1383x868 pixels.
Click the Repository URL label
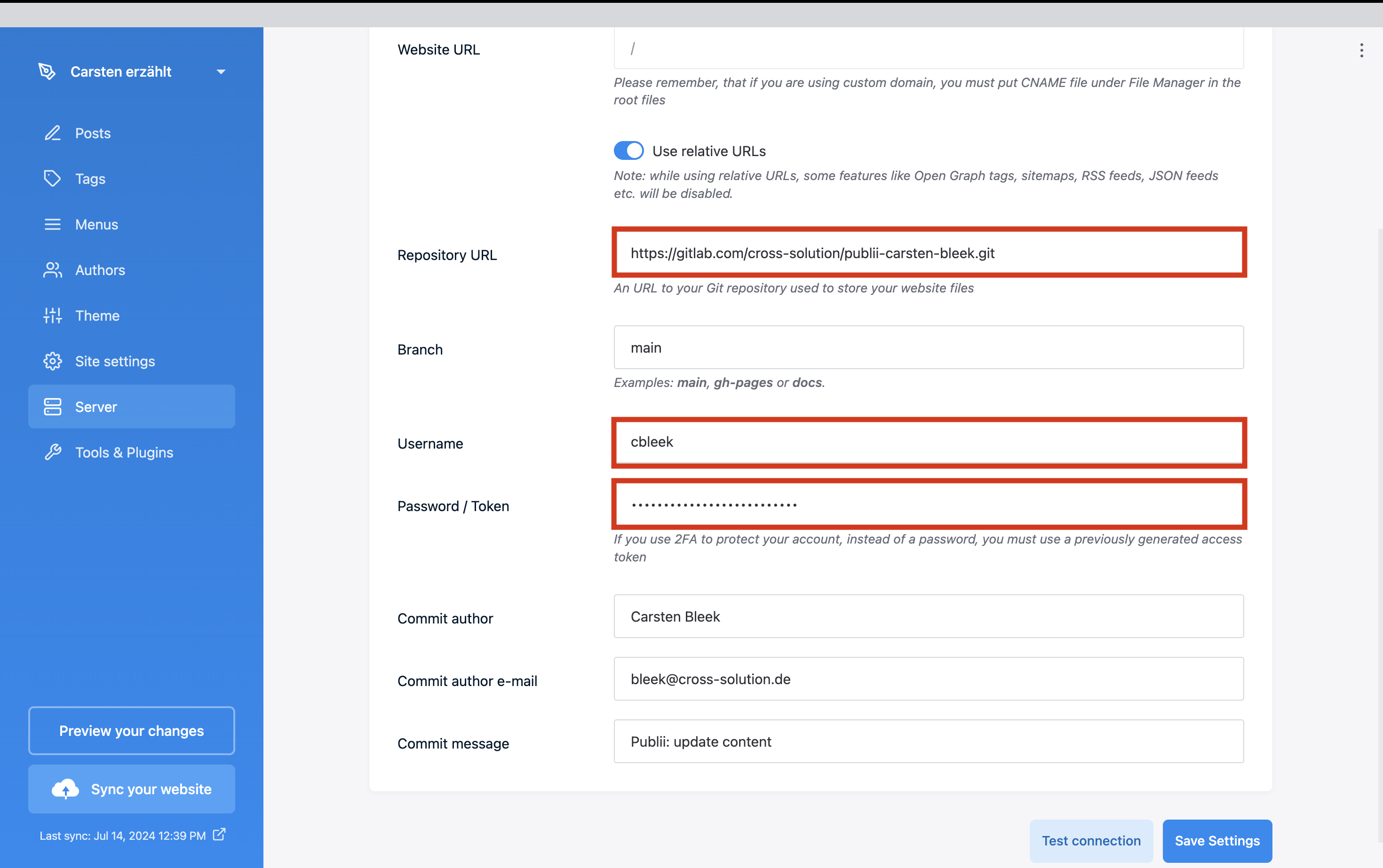447,255
